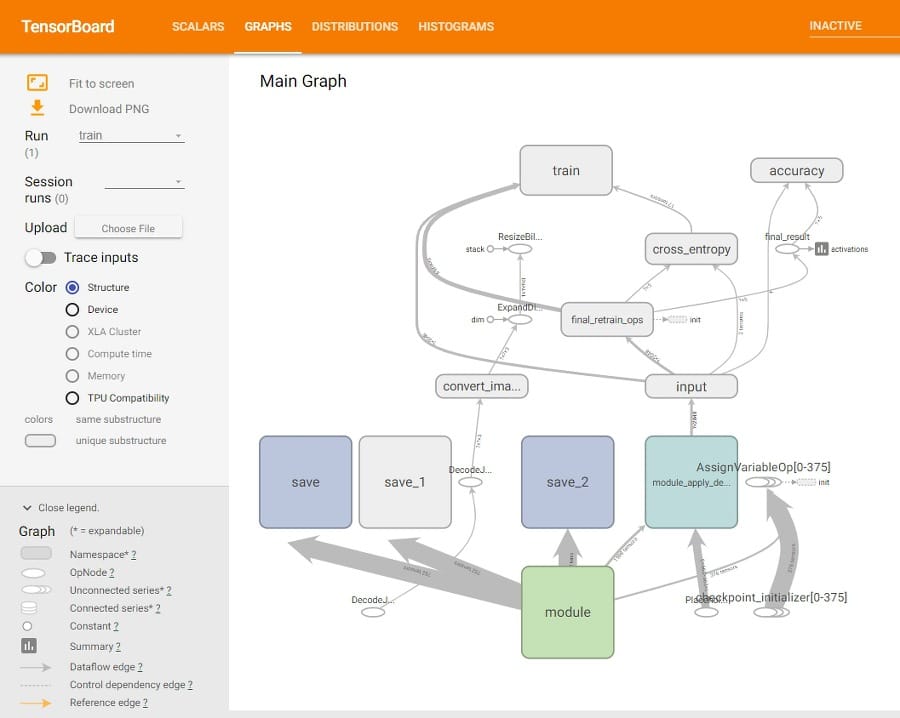
Task: Open the Session runs dropdown
Action: (144, 182)
